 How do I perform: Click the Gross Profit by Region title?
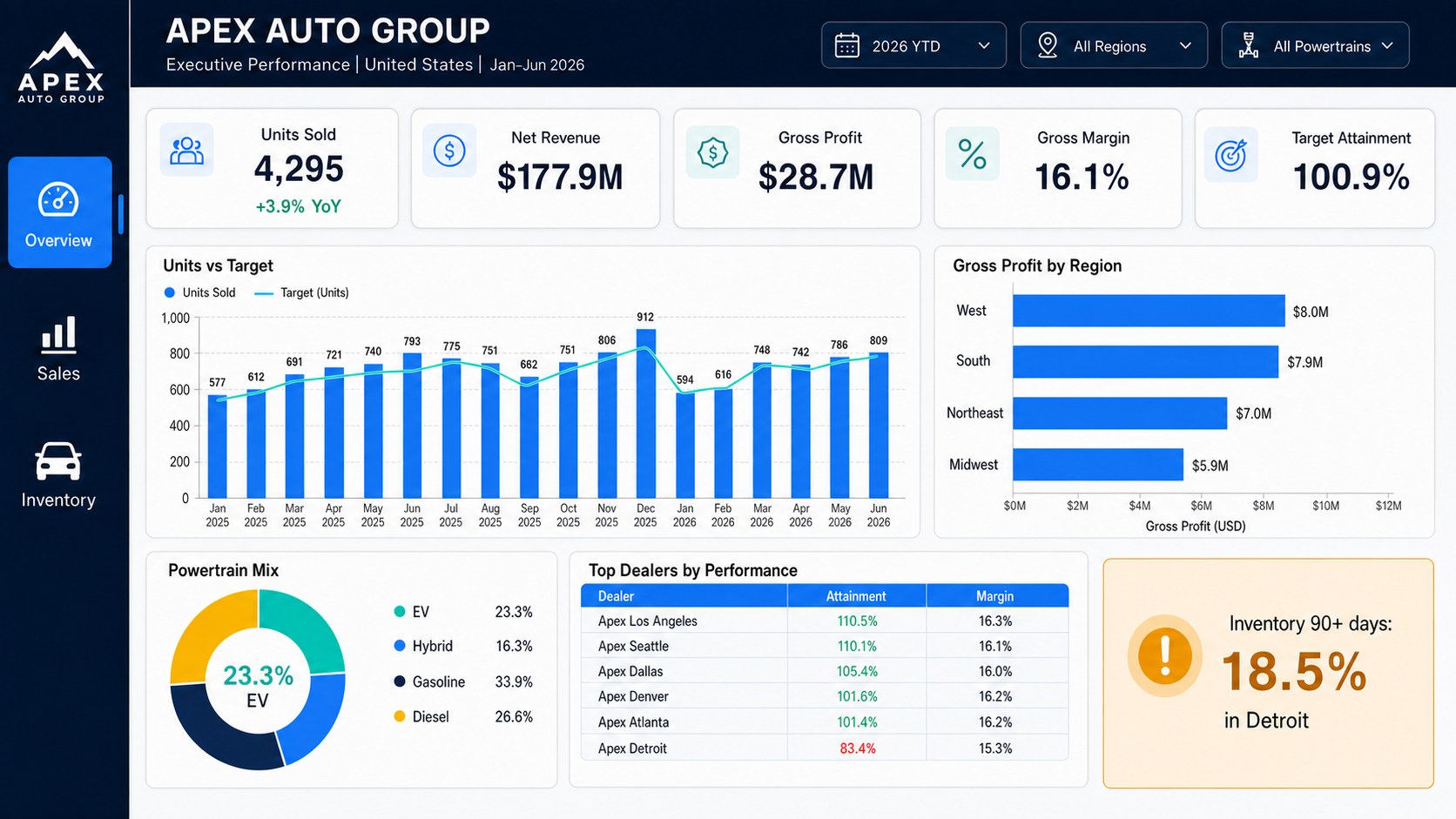tap(1037, 265)
